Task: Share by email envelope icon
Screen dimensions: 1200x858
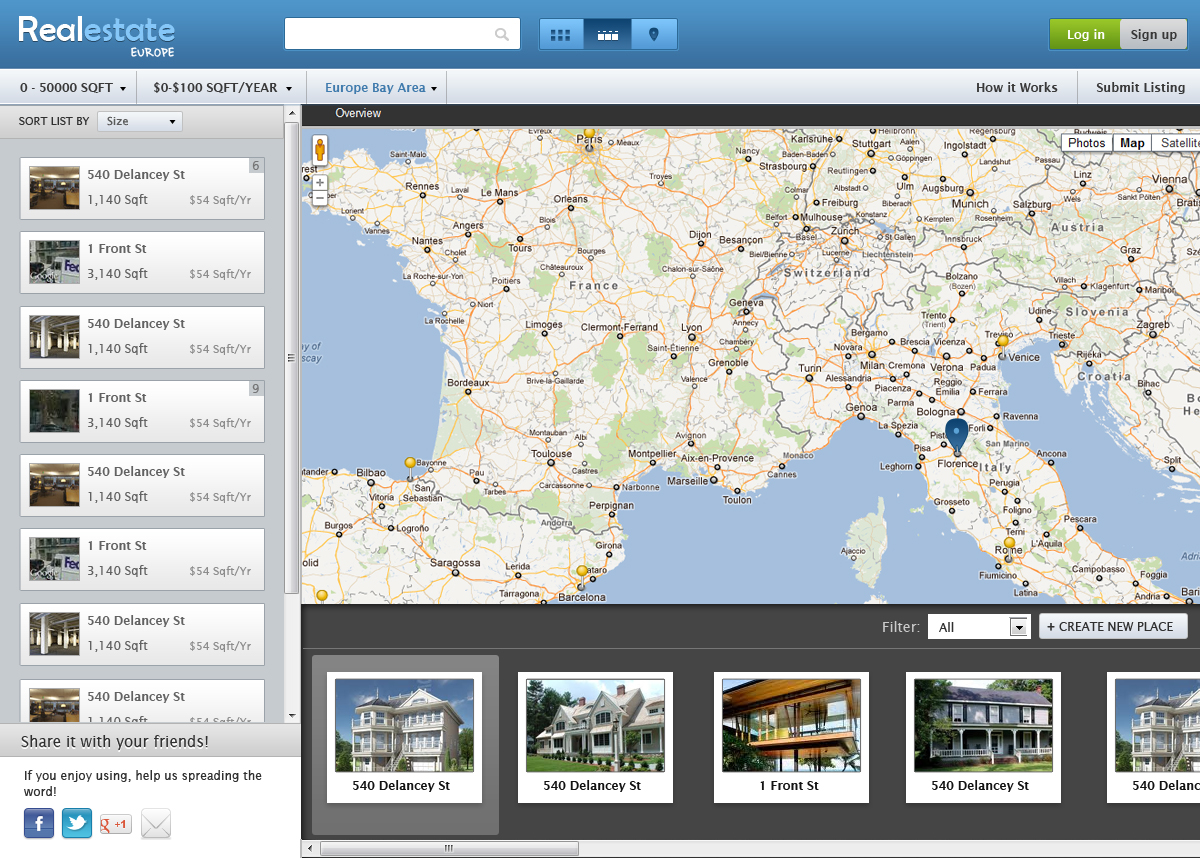Action: [x=156, y=824]
